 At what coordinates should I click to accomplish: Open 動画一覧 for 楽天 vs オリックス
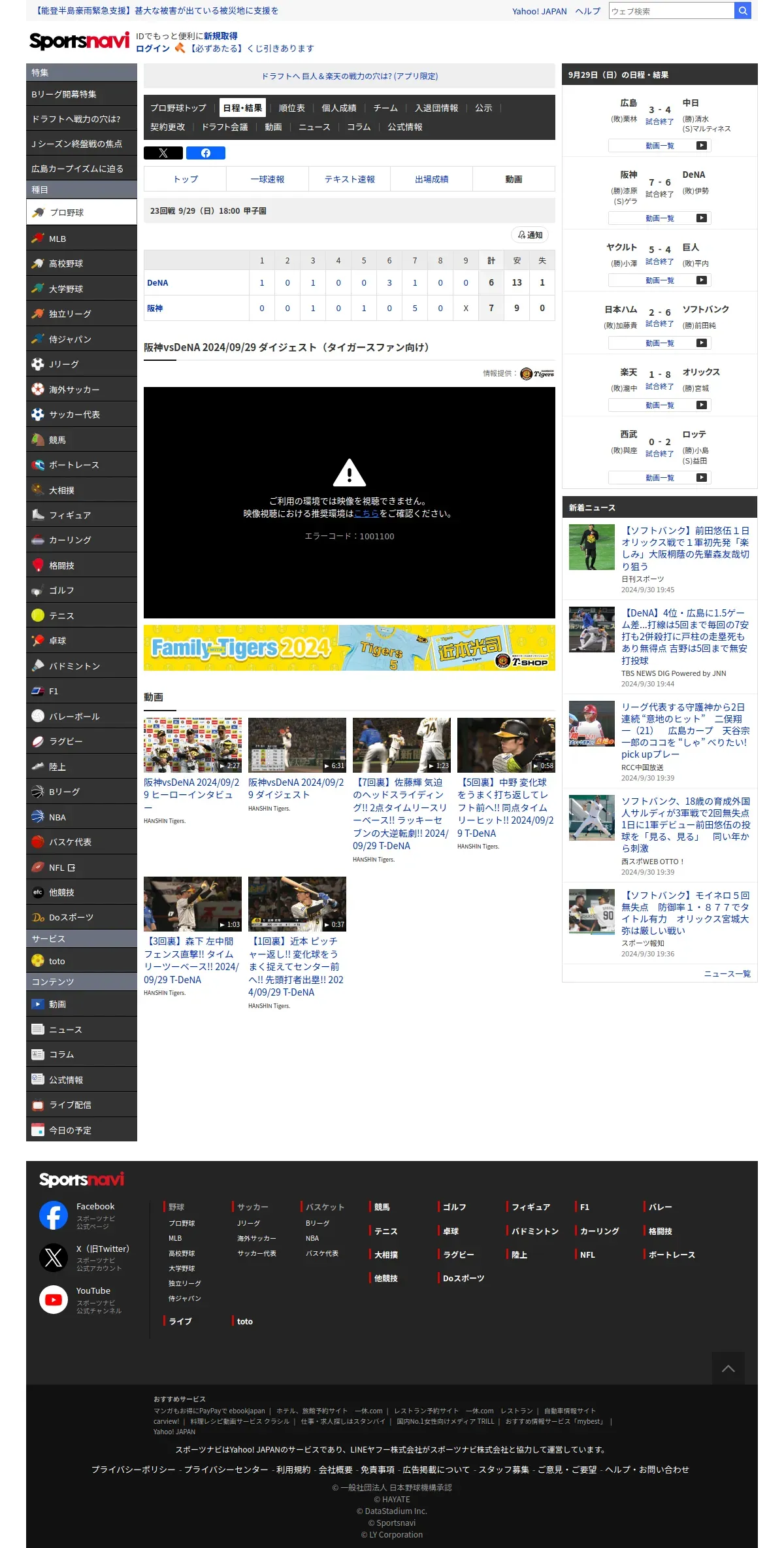click(x=660, y=405)
